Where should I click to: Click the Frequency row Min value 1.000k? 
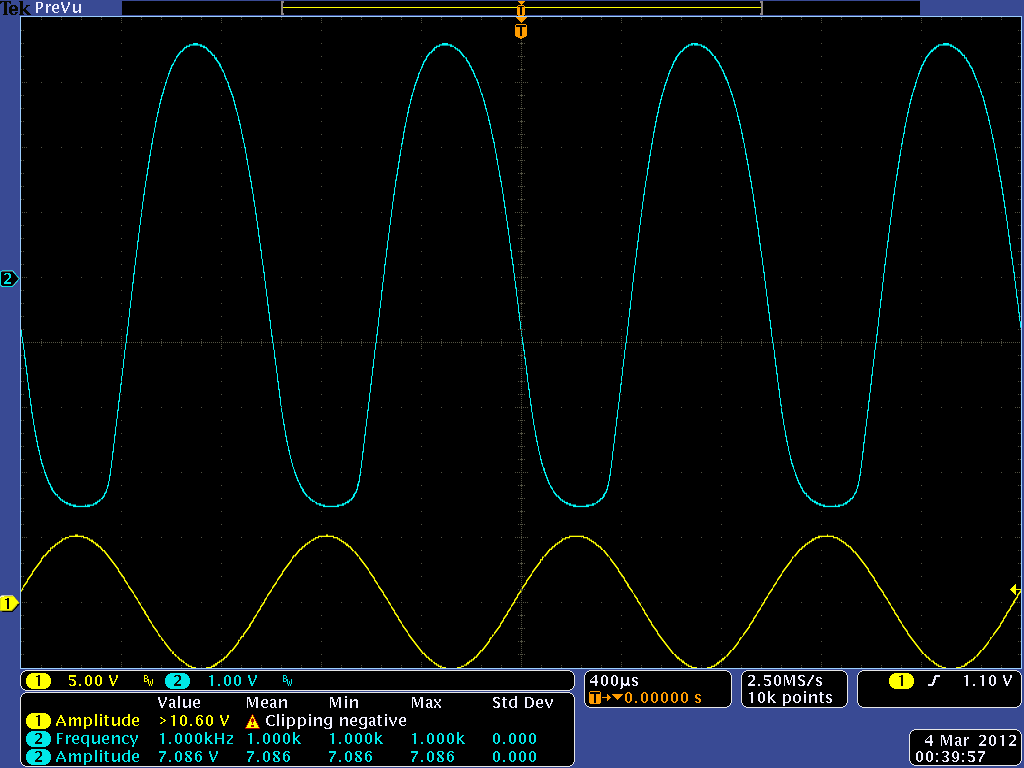tap(356, 739)
